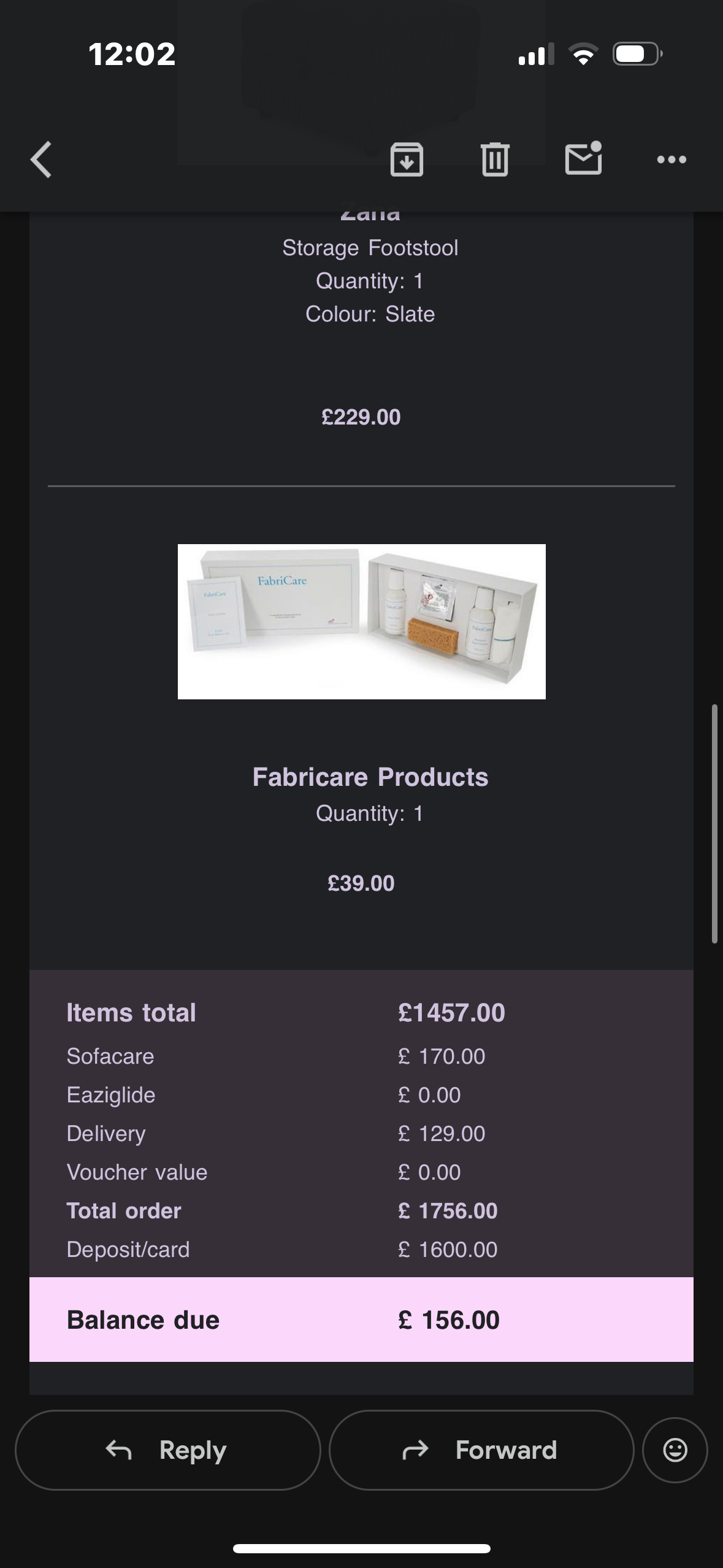Tap the £39.00 Fabricare price
723x1568 pixels.
pyautogui.click(x=361, y=883)
